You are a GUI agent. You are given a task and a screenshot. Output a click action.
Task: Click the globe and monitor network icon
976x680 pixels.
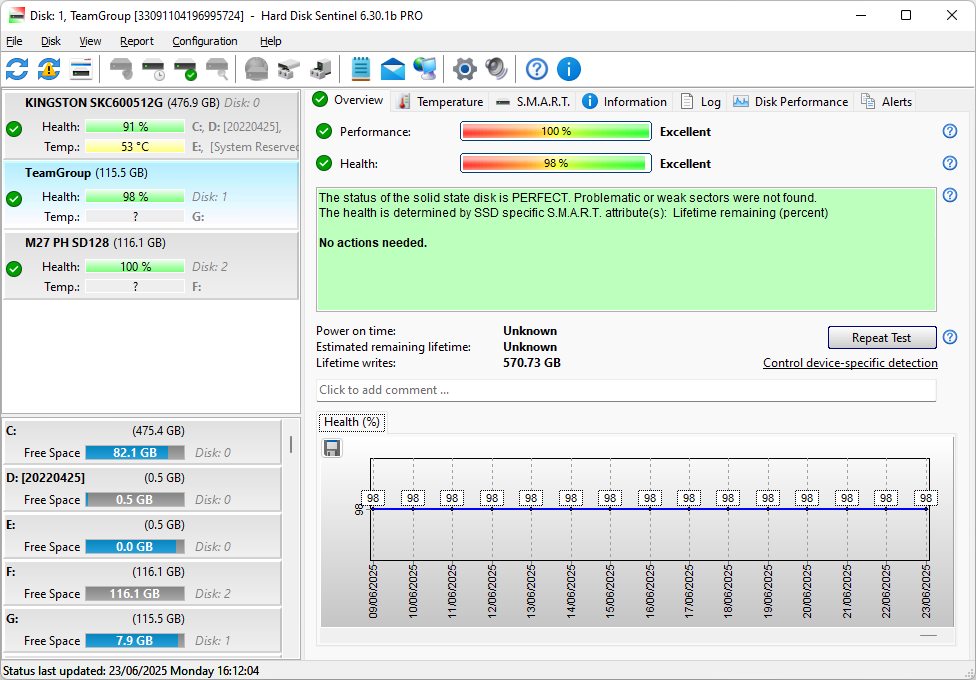[426, 69]
